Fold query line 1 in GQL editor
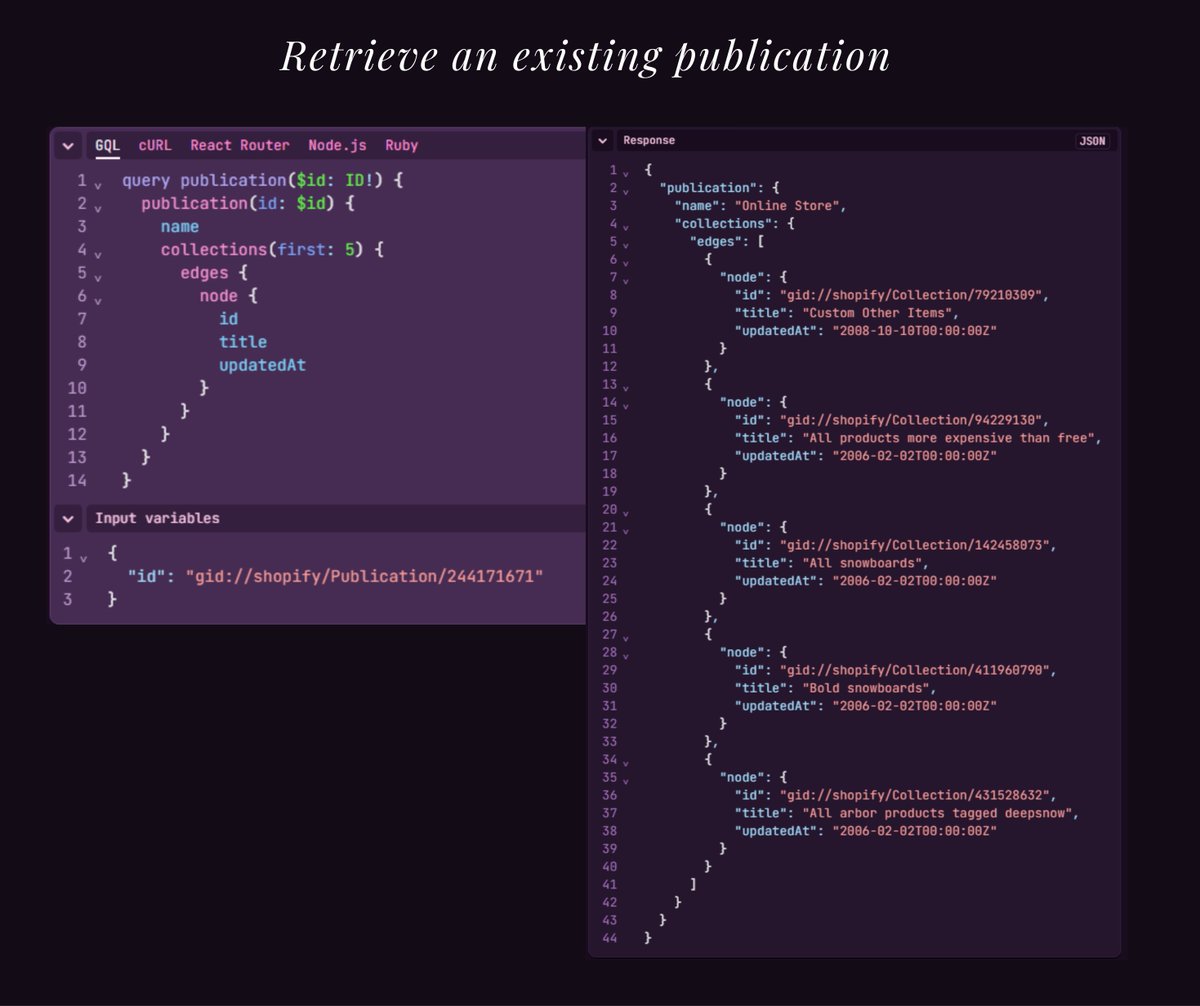This screenshot has width=1200, height=1006. 98,185
